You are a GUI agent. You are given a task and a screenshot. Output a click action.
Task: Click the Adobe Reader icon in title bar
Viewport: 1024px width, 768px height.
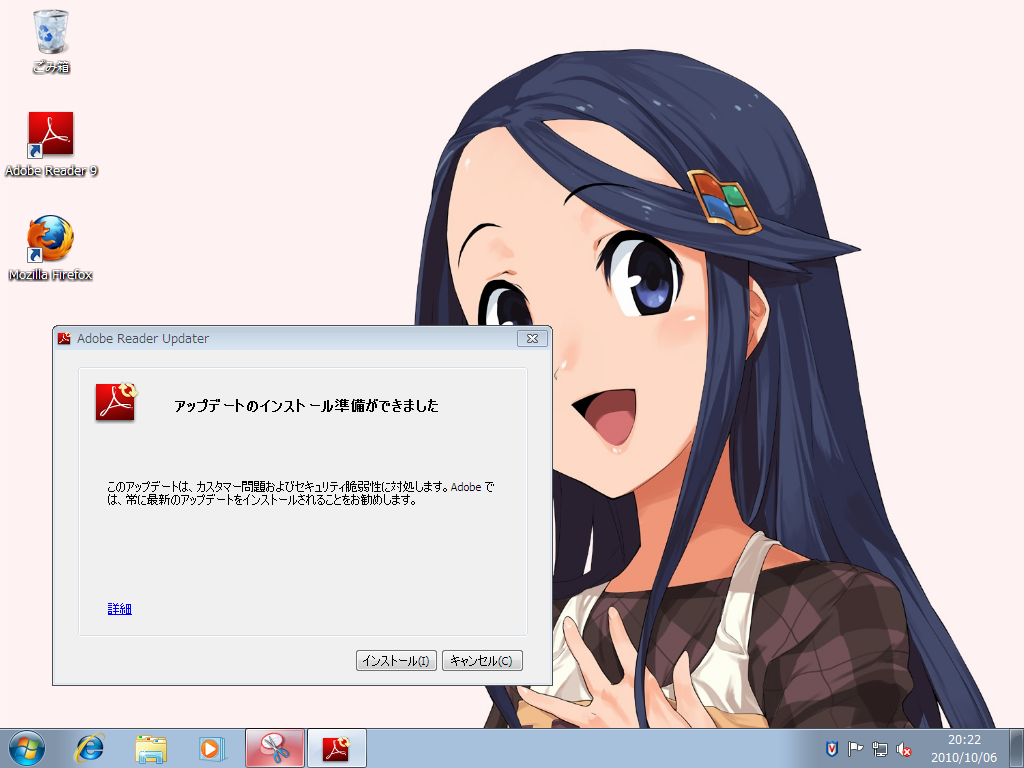pyautogui.click(x=64, y=338)
